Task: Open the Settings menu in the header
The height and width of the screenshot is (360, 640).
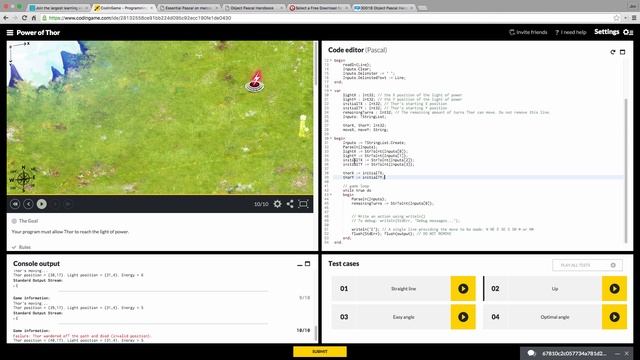Action: point(613,32)
